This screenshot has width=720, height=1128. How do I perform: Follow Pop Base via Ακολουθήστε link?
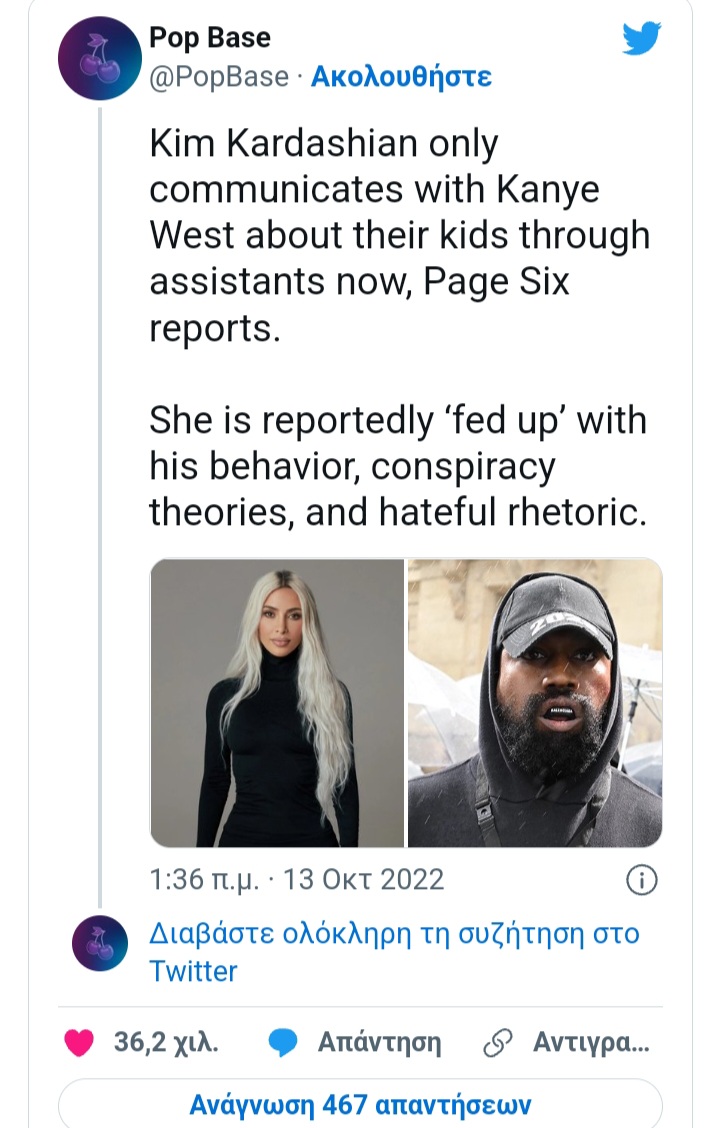[401, 76]
